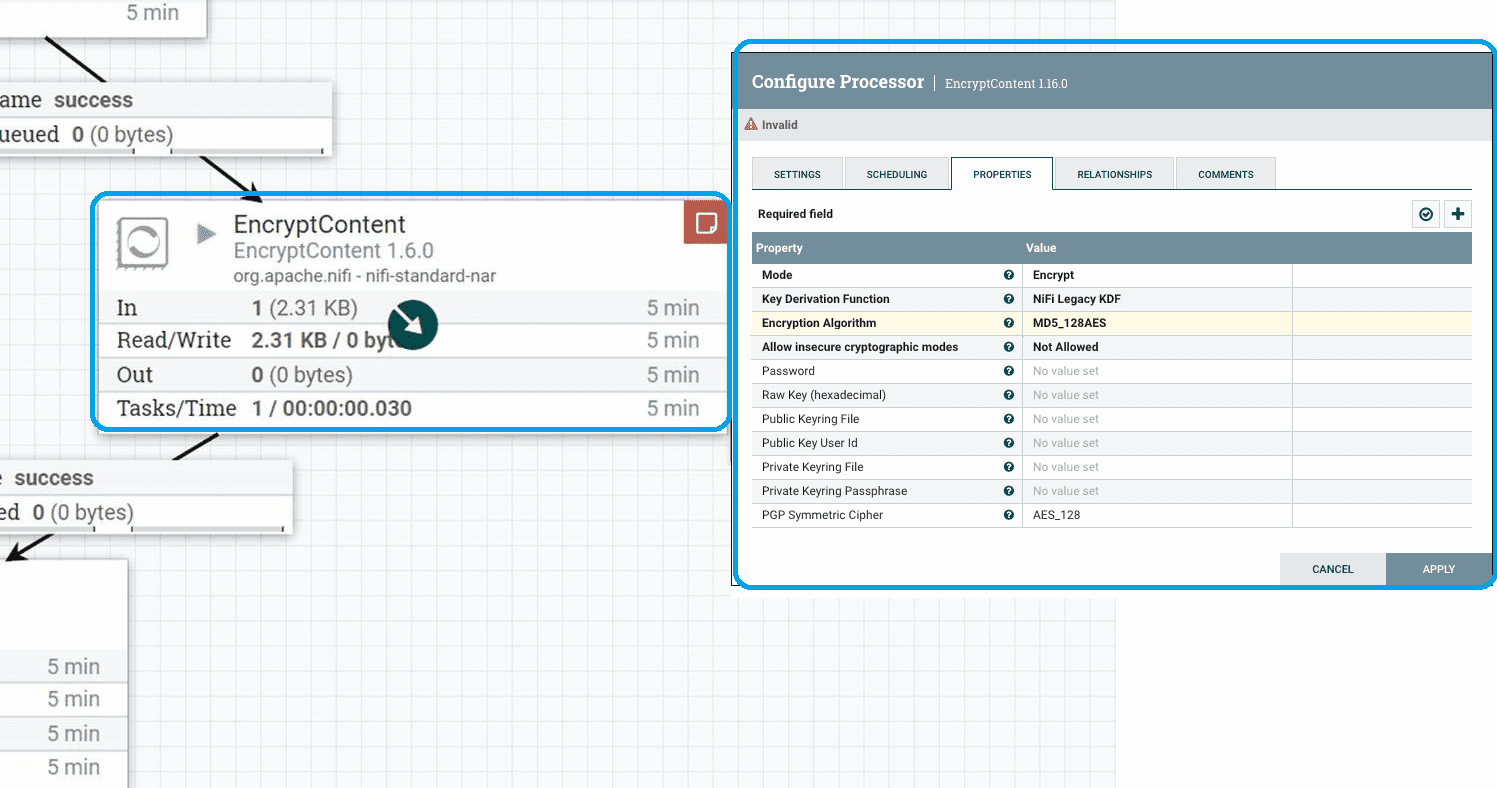Open the Encryption Algorithm MD5_128AES value
This screenshot has height=788, width=1497.
(x=1157, y=323)
